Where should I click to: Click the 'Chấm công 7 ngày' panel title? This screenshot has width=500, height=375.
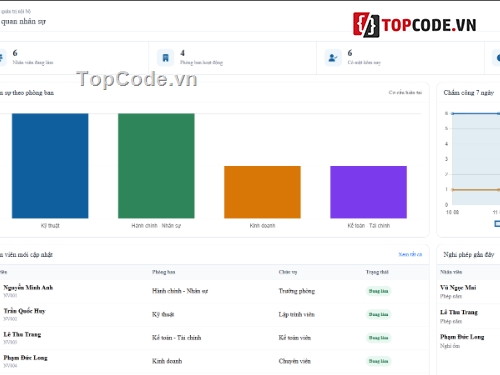(x=468, y=93)
